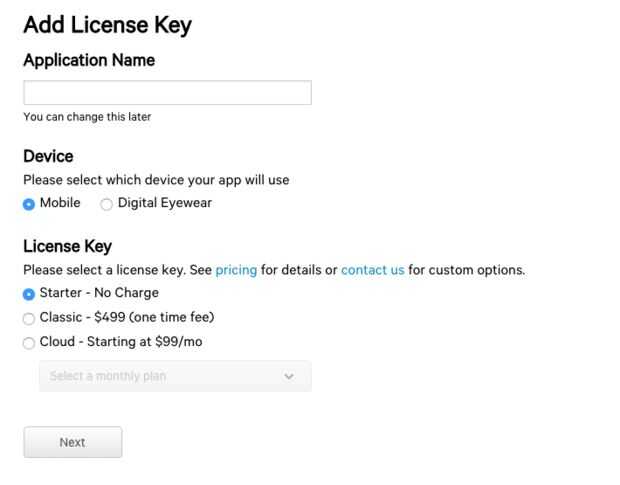Click the Application Name text field

(x=167, y=93)
